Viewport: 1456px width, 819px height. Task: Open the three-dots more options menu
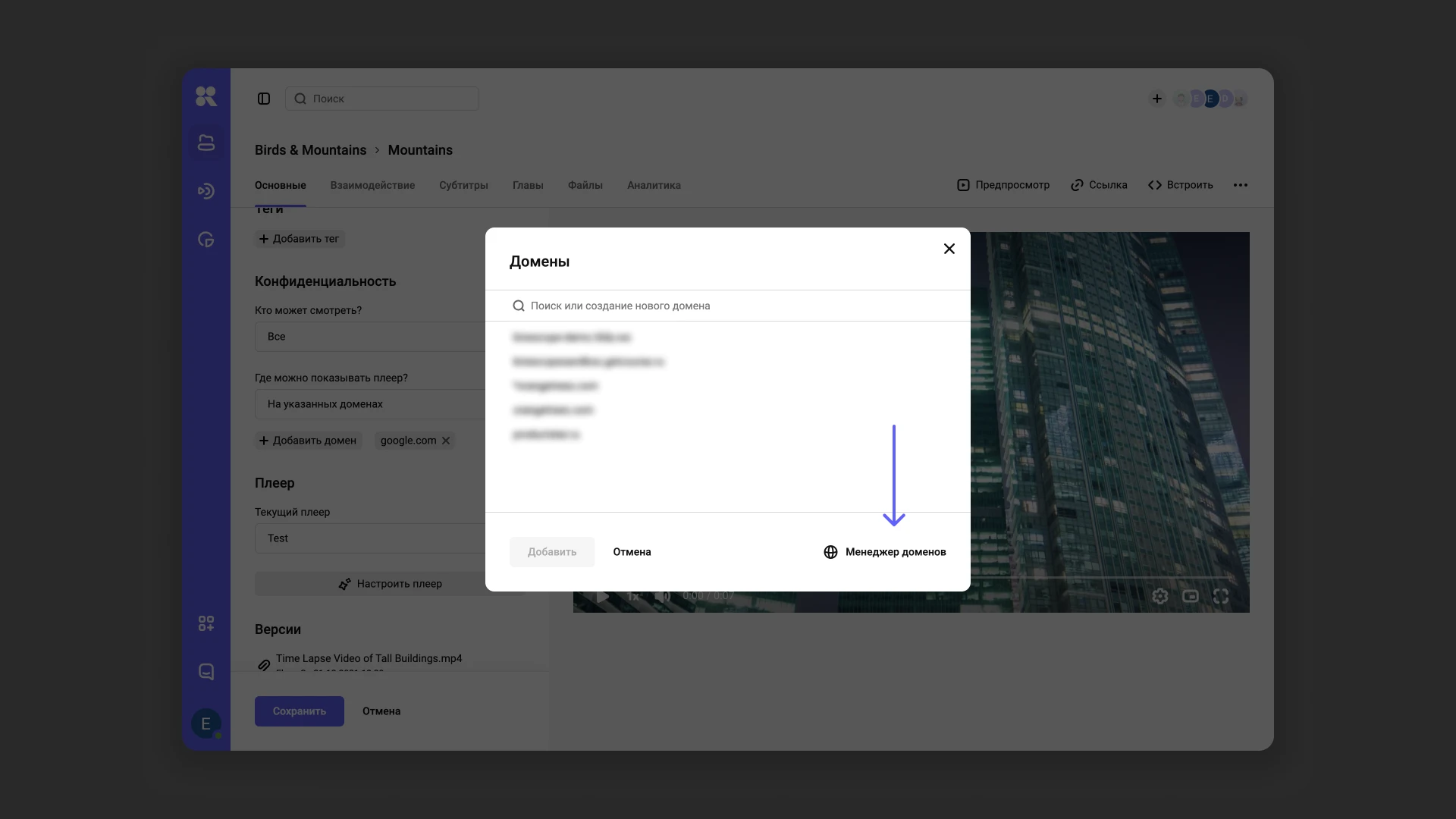tap(1240, 185)
